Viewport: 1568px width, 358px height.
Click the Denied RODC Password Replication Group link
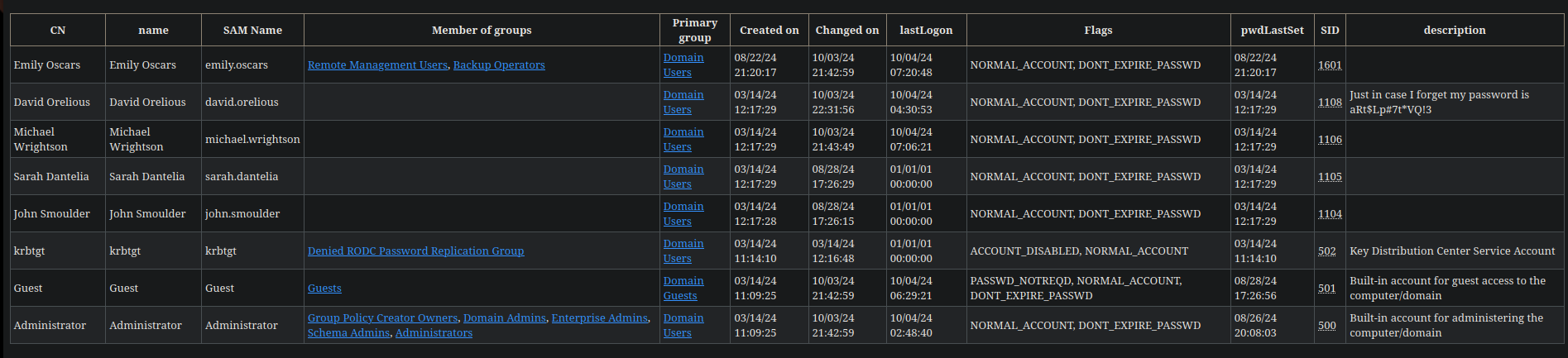tap(415, 251)
